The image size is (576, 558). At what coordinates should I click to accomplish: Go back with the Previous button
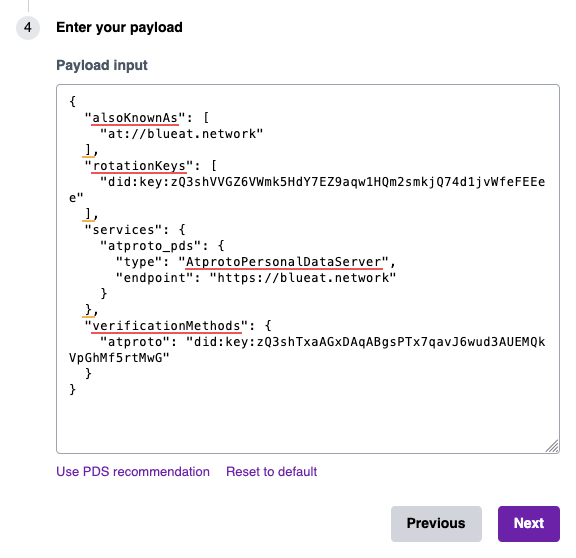[436, 523]
